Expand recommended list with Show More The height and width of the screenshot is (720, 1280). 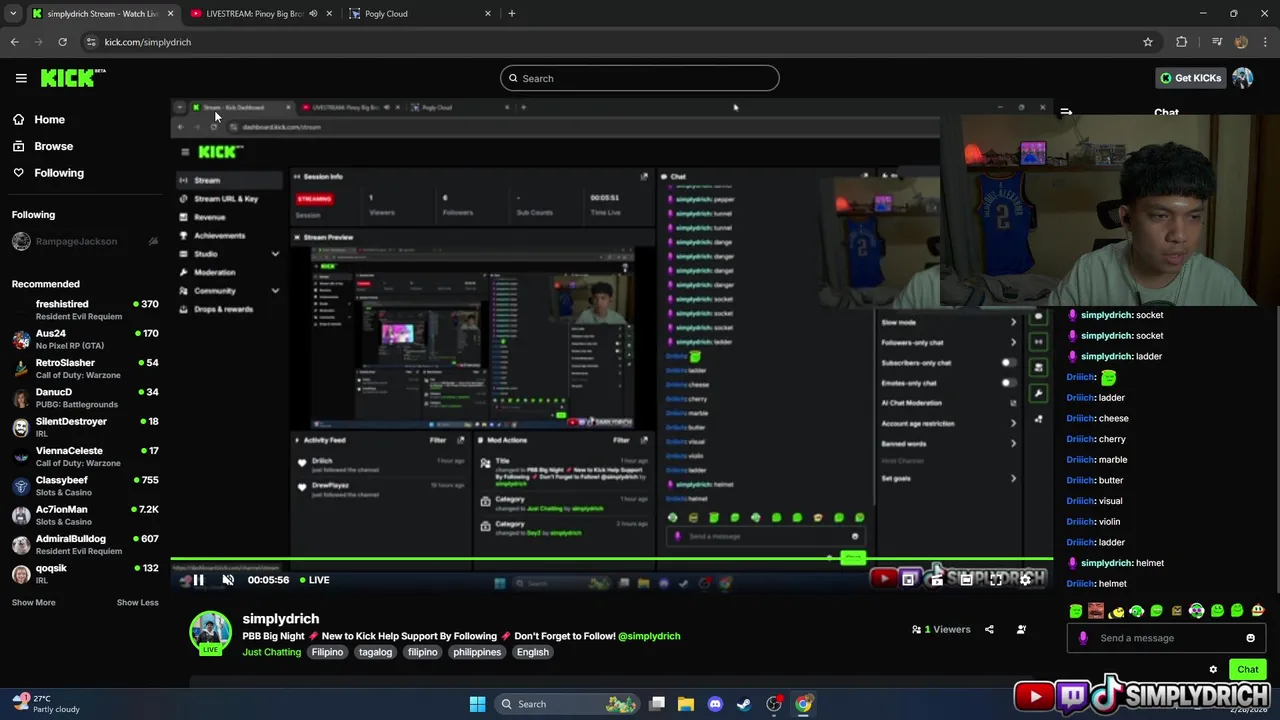tap(33, 603)
